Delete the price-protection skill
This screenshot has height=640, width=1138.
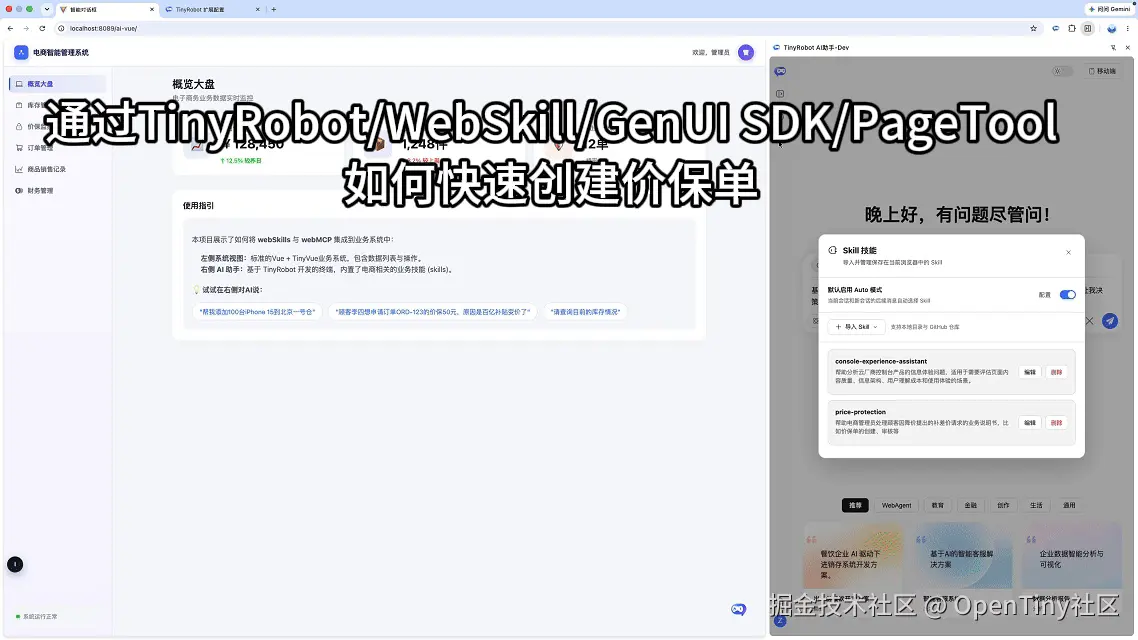tap(1056, 422)
